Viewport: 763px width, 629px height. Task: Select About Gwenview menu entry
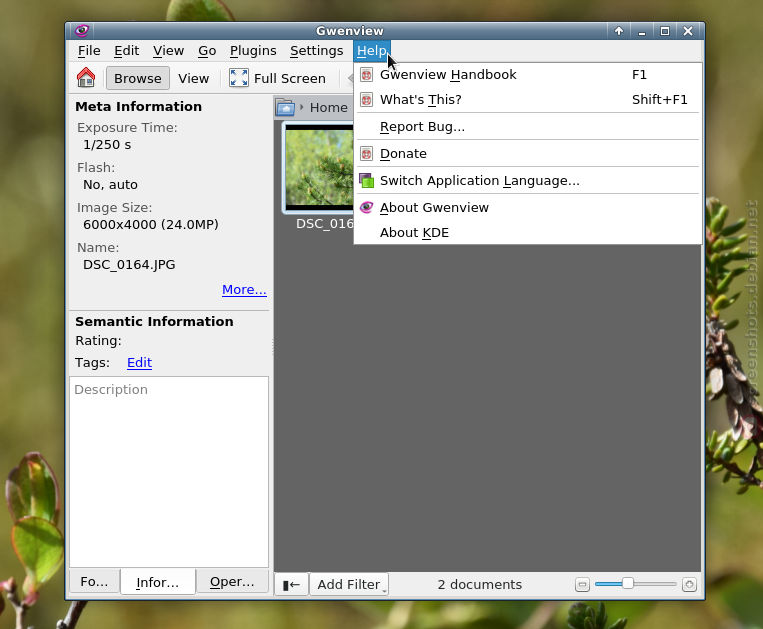(x=528, y=208)
